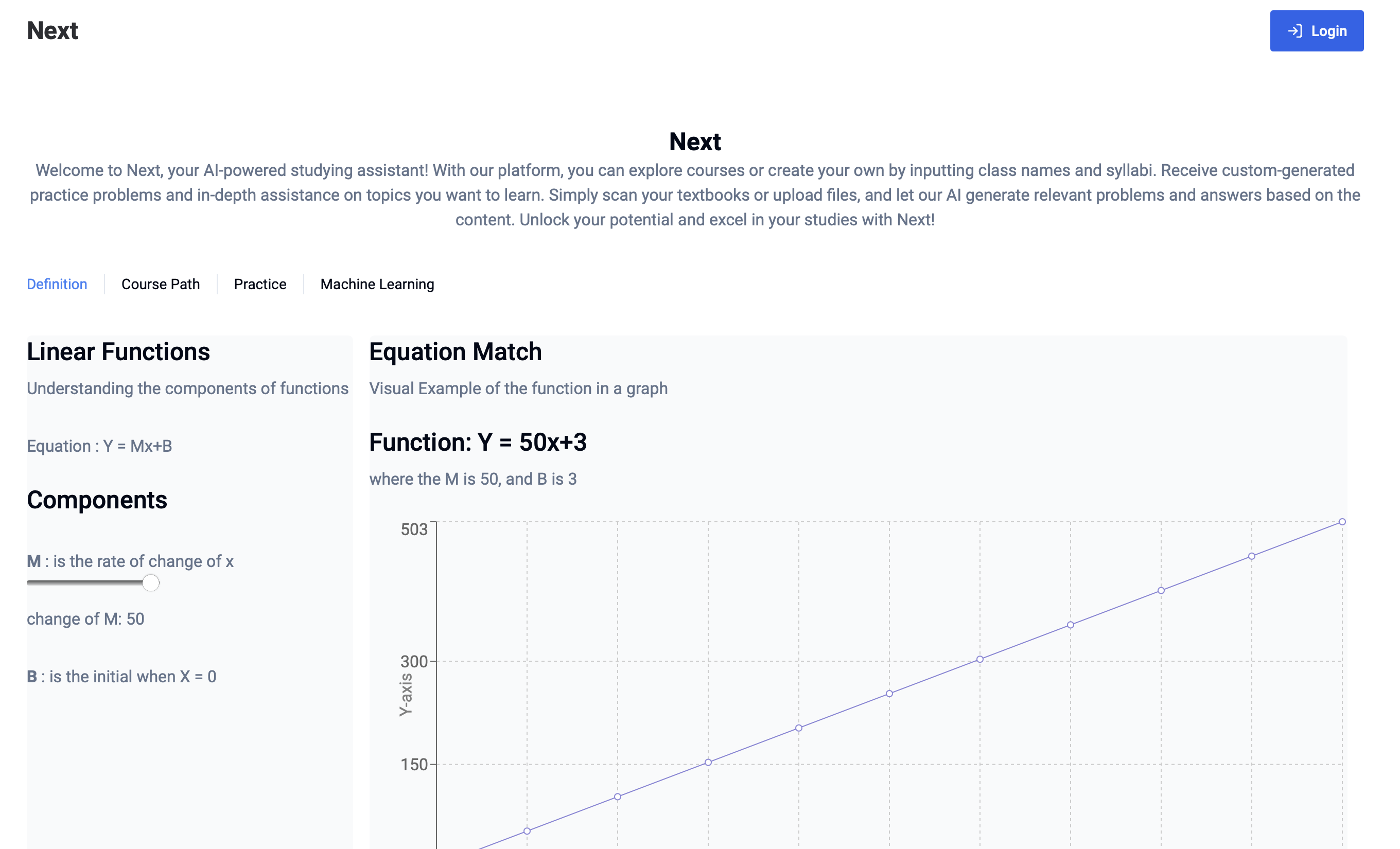Open the Machine Learning tab
Image resolution: width=1400 pixels, height=849 pixels.
click(x=377, y=284)
